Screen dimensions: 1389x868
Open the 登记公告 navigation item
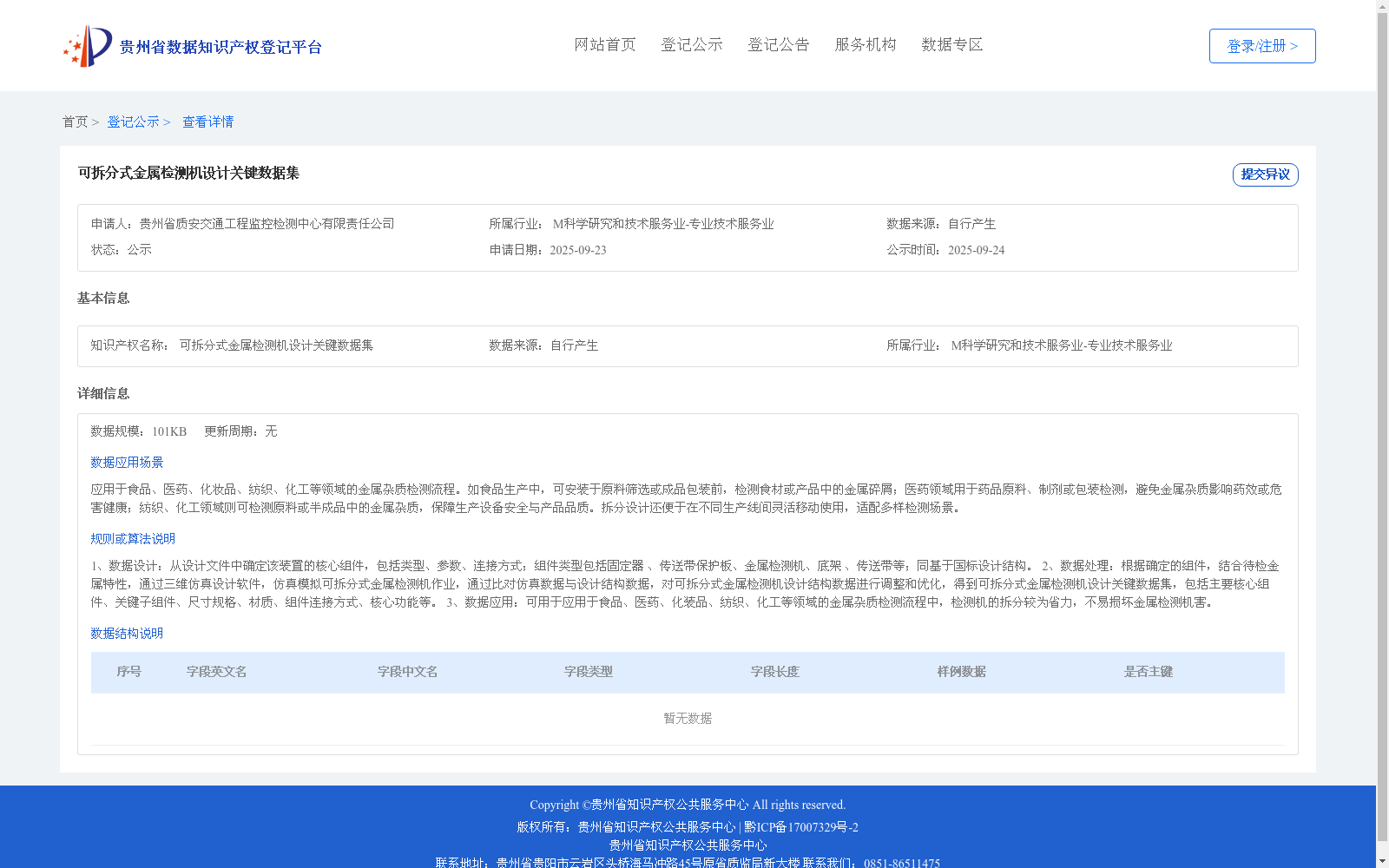tap(779, 44)
